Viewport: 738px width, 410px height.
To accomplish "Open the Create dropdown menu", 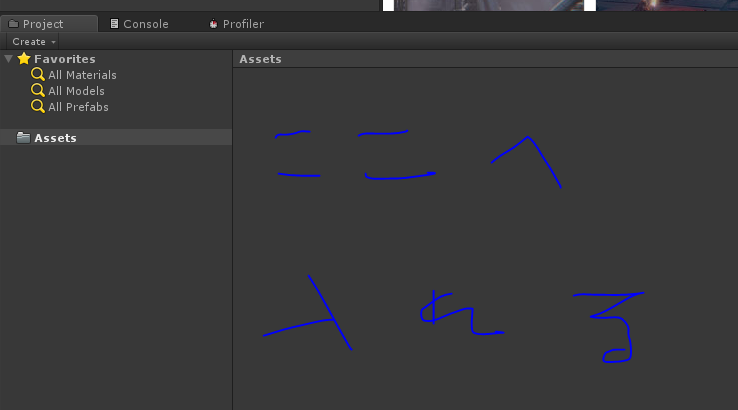I will [x=33, y=41].
